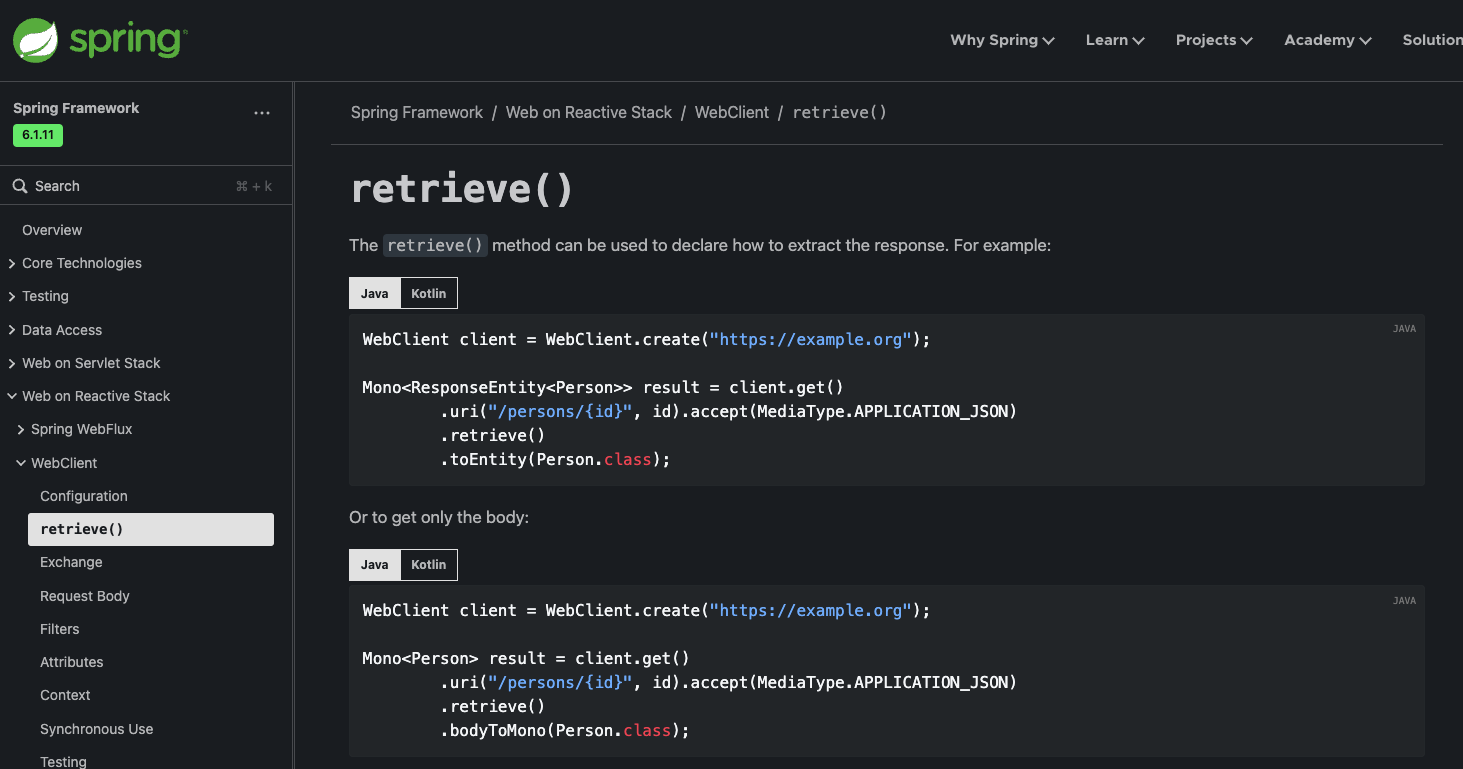Switch first code example to Kotlin
The height and width of the screenshot is (769, 1463).
click(x=429, y=293)
